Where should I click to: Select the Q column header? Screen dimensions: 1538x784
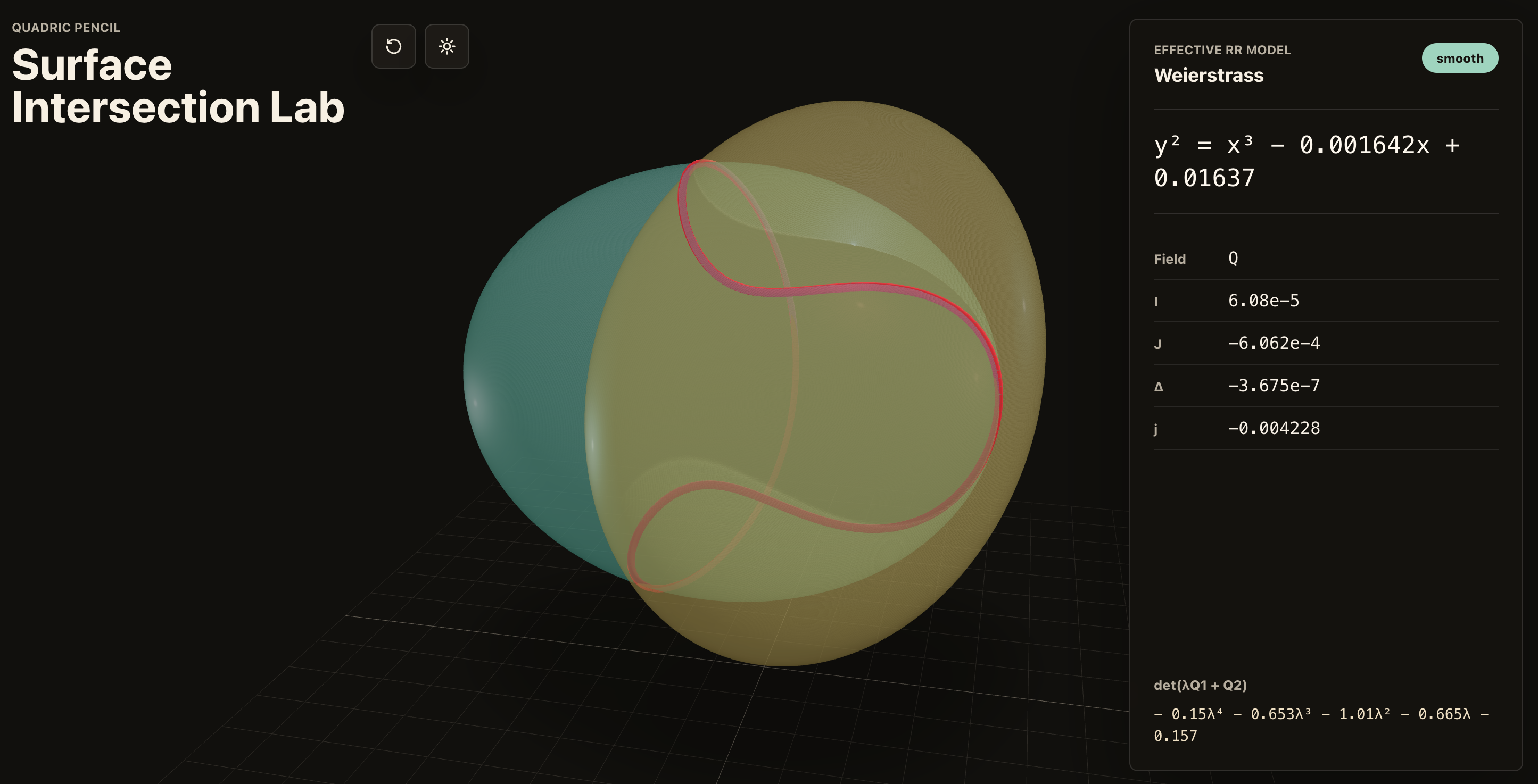tap(1233, 258)
